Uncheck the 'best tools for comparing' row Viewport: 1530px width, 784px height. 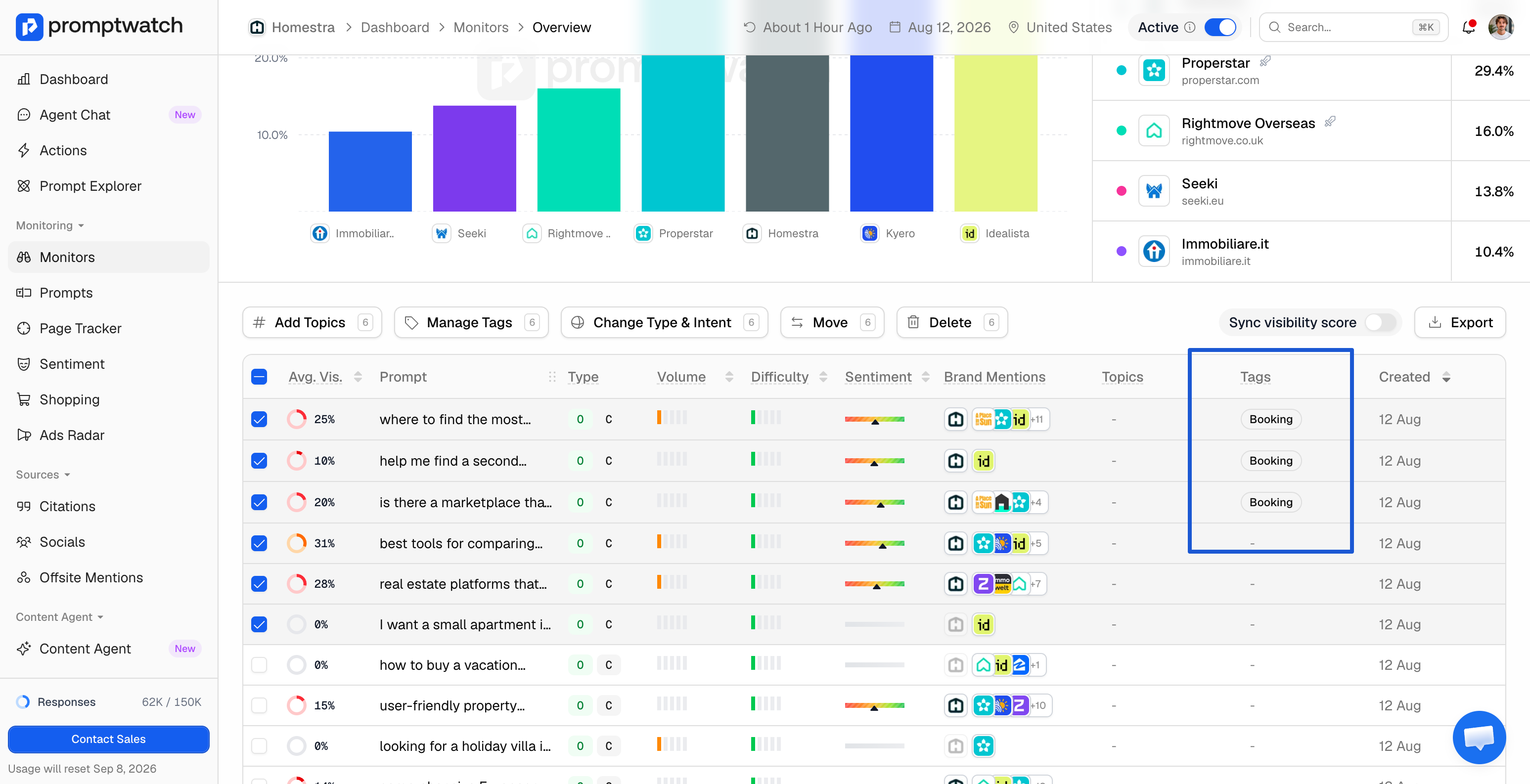[259, 543]
